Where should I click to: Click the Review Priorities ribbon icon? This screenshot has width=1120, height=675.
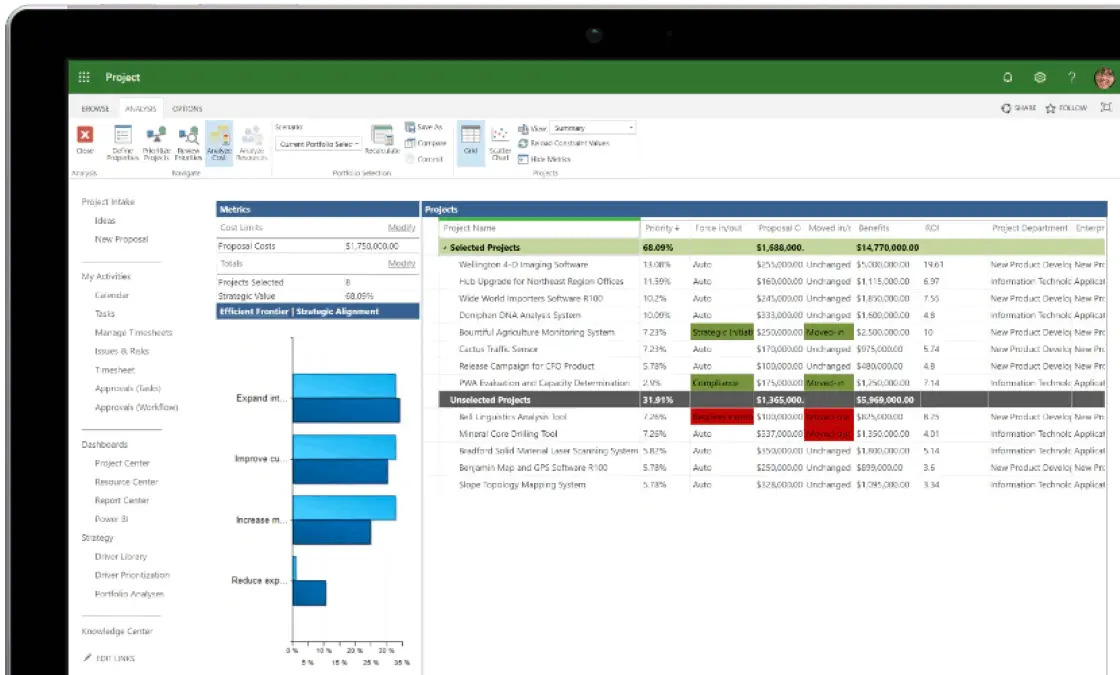pos(189,135)
